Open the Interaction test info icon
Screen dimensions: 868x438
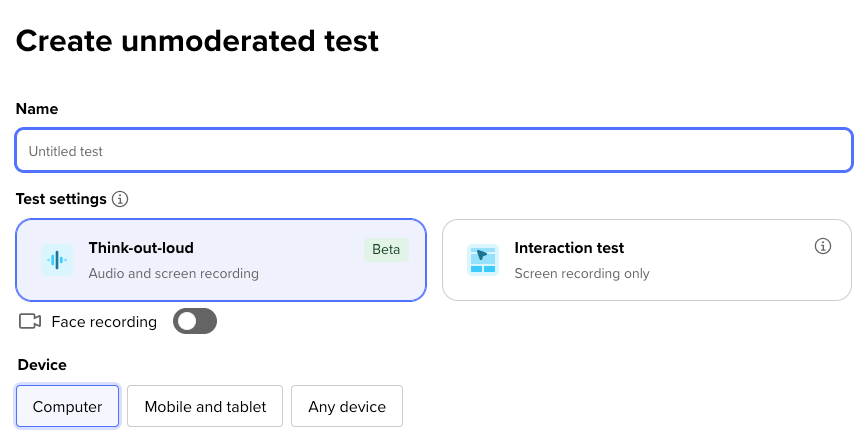pos(823,246)
